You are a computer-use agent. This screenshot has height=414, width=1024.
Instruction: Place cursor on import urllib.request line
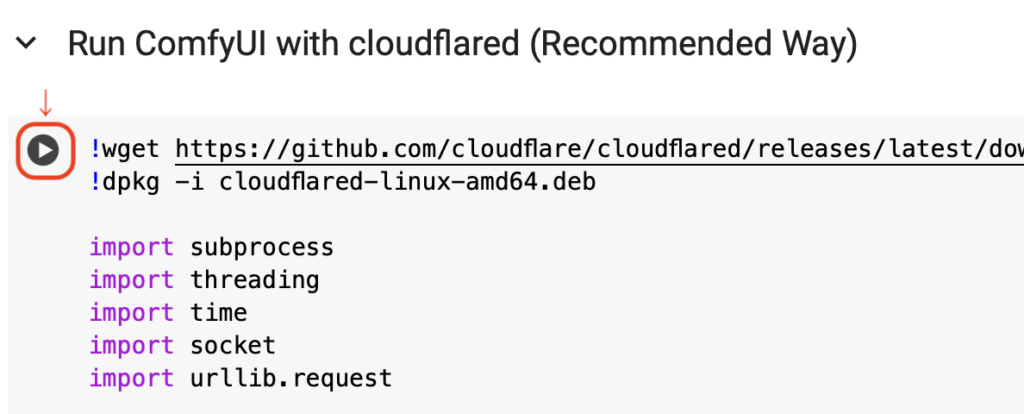click(x=240, y=378)
